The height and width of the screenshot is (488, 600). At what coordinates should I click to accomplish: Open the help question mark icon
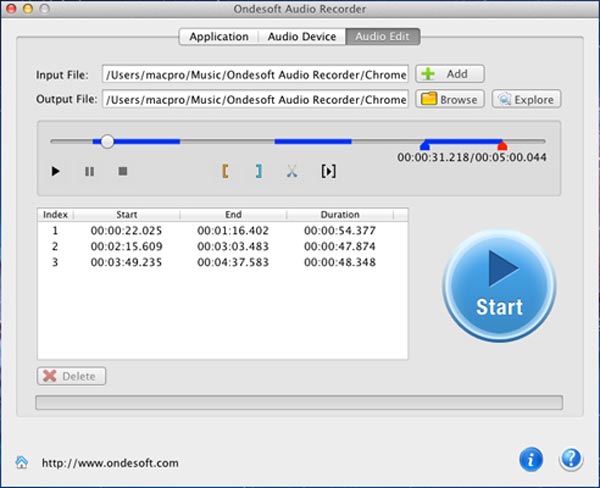click(x=571, y=459)
